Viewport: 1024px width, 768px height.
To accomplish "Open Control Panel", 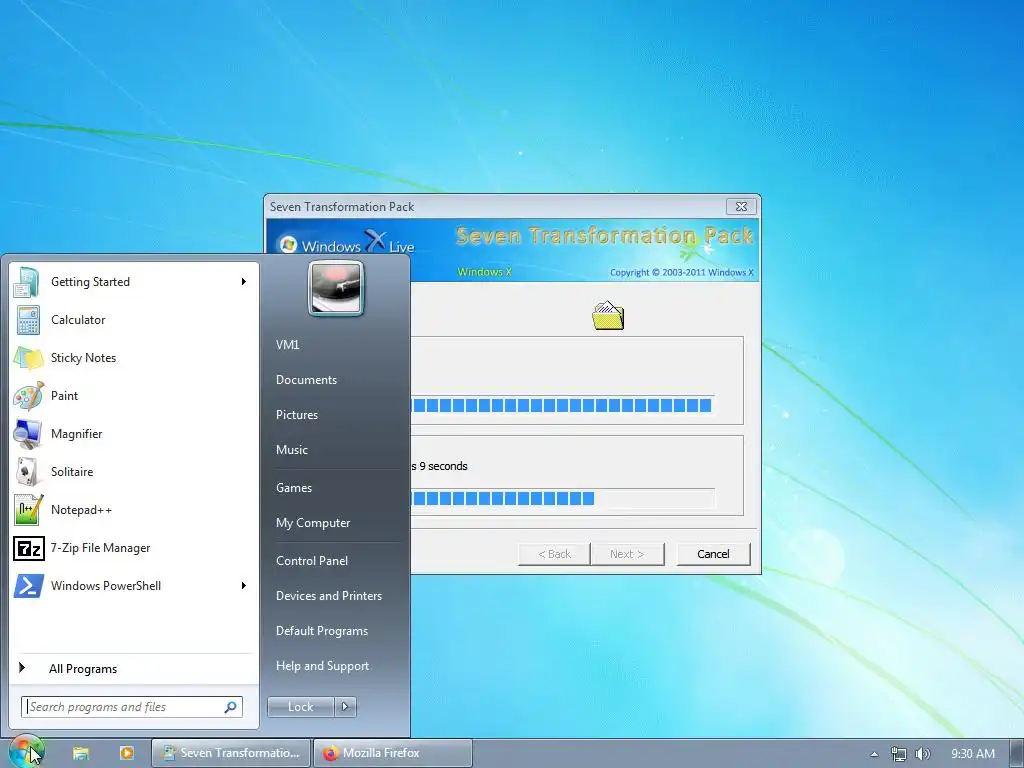I will pyautogui.click(x=312, y=561).
